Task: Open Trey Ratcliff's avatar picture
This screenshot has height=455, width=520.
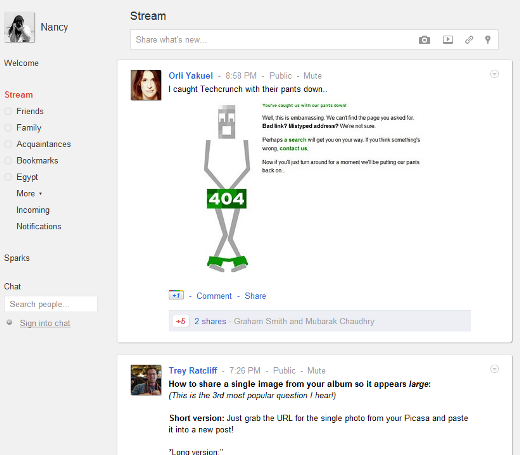Action: tap(146, 380)
